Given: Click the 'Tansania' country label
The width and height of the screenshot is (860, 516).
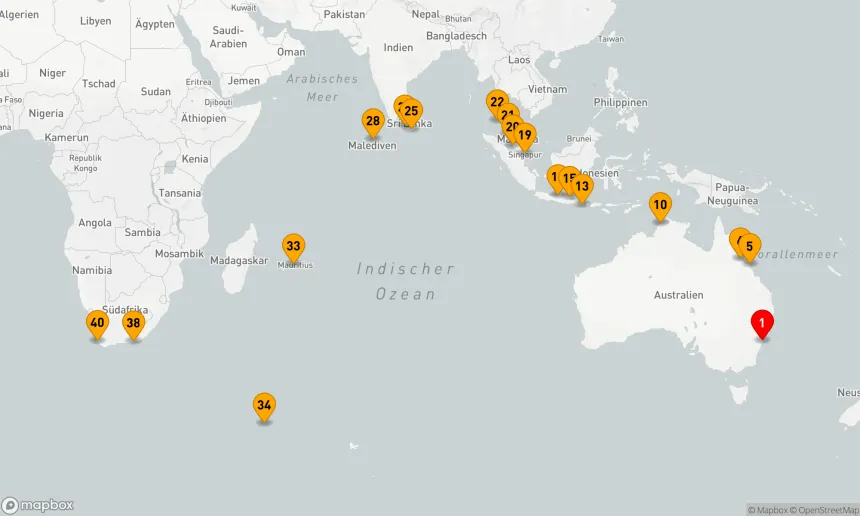Looking at the screenshot, I should 179,193.
